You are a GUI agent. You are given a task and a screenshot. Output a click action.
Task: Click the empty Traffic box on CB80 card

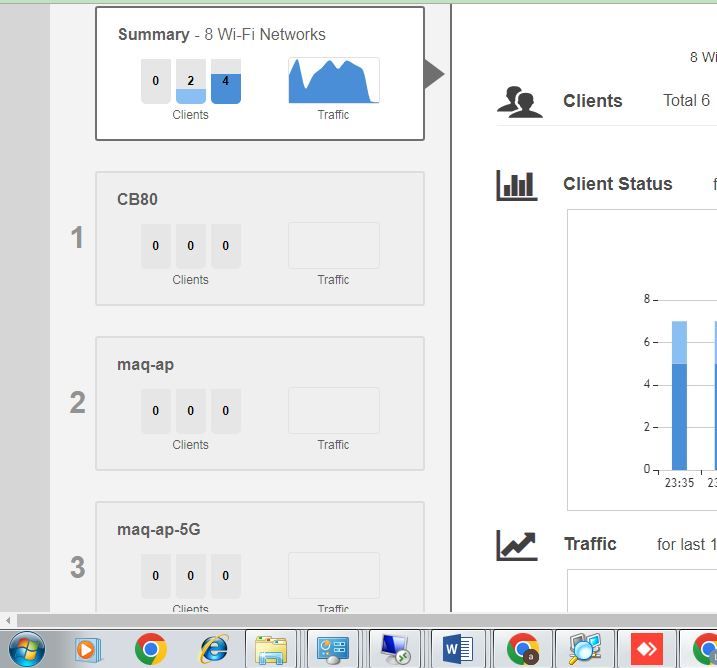coord(333,246)
